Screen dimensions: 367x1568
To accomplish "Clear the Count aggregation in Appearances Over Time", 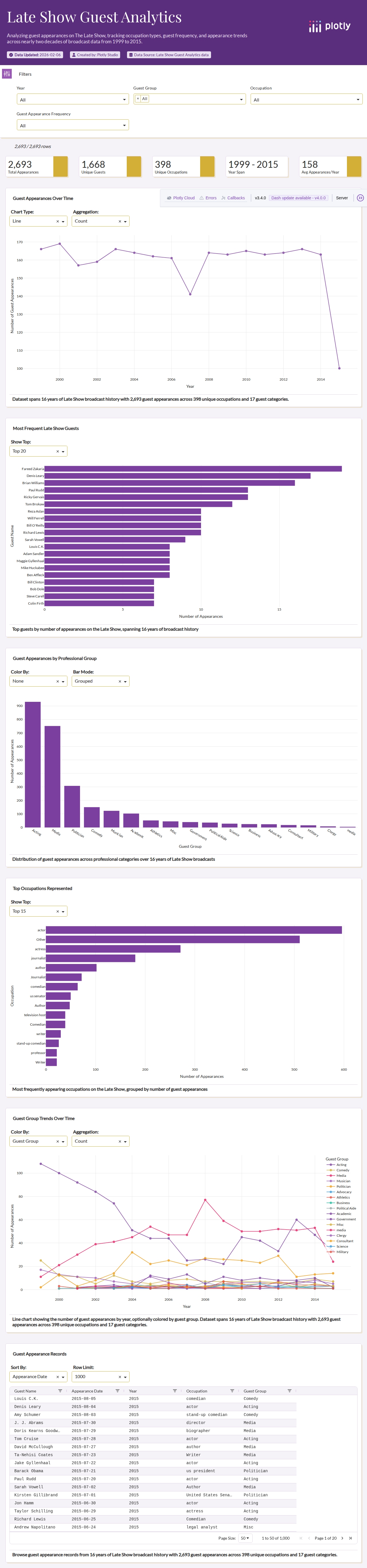I will [119, 222].
